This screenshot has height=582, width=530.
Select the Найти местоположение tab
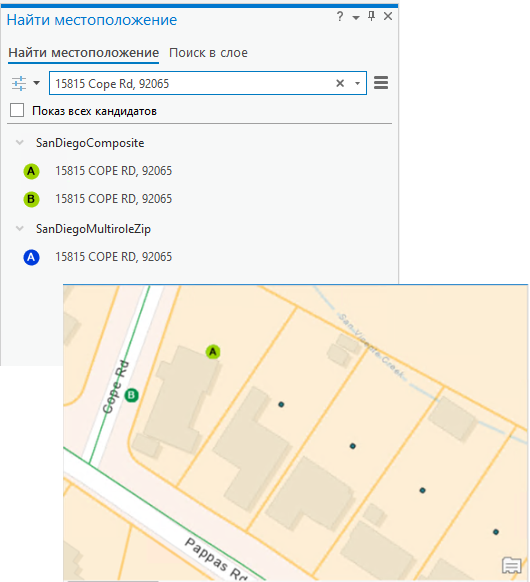(84, 53)
